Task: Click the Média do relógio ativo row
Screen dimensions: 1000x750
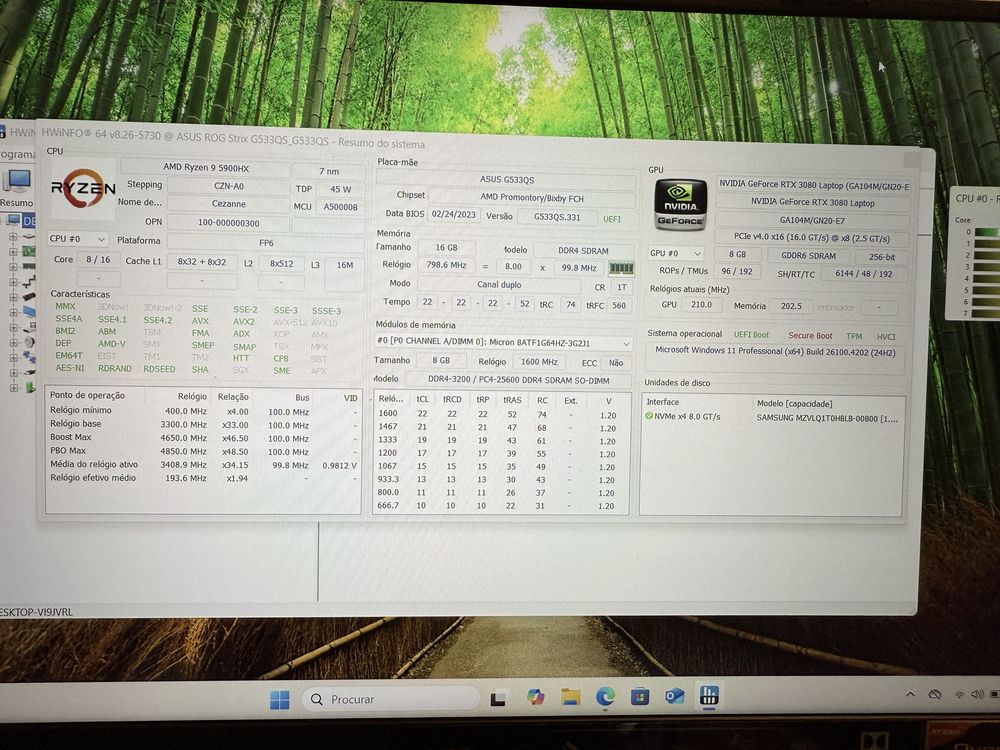Action: click(204, 464)
